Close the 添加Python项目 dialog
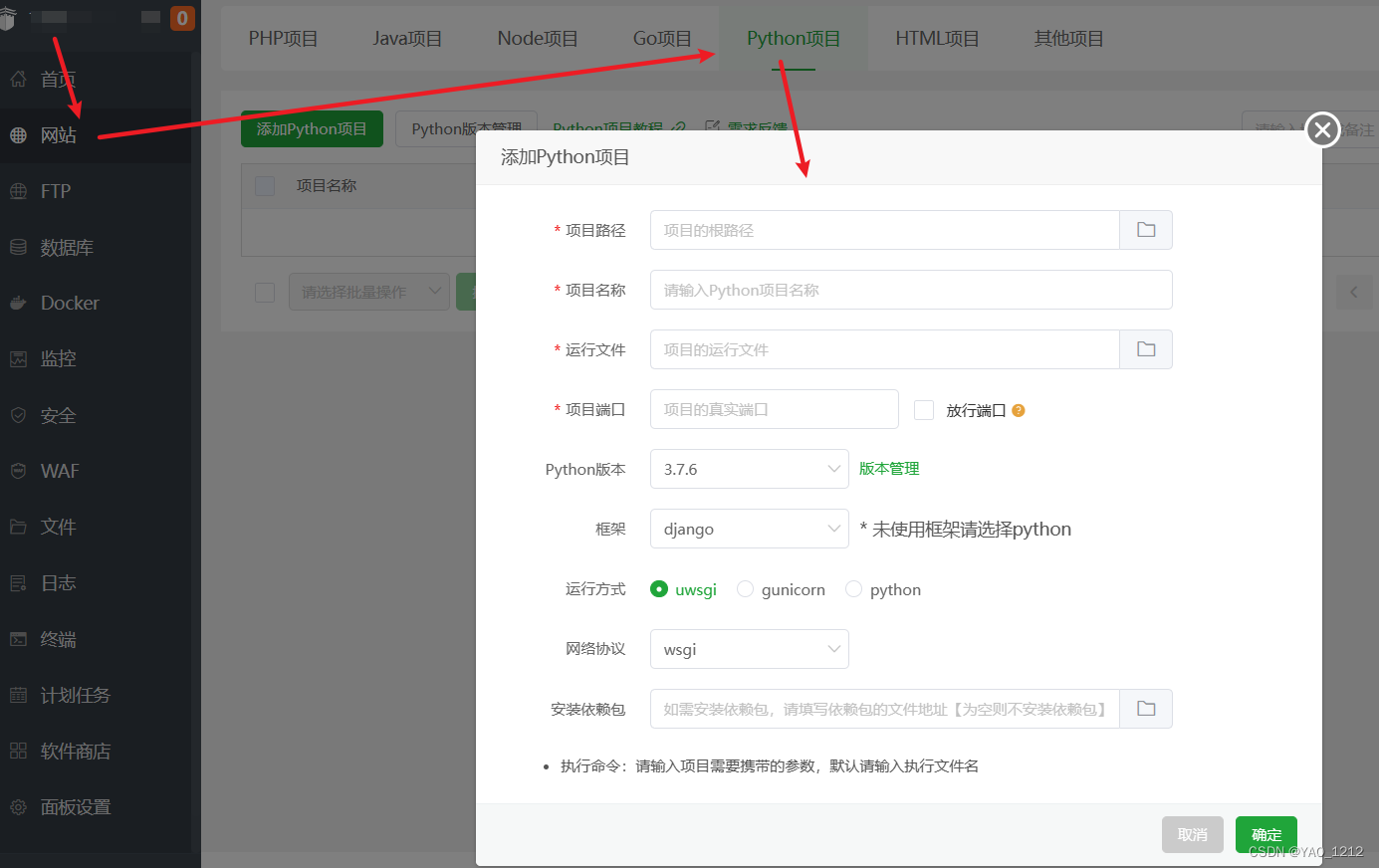Screen dimensions: 1379x868 [1322, 129]
